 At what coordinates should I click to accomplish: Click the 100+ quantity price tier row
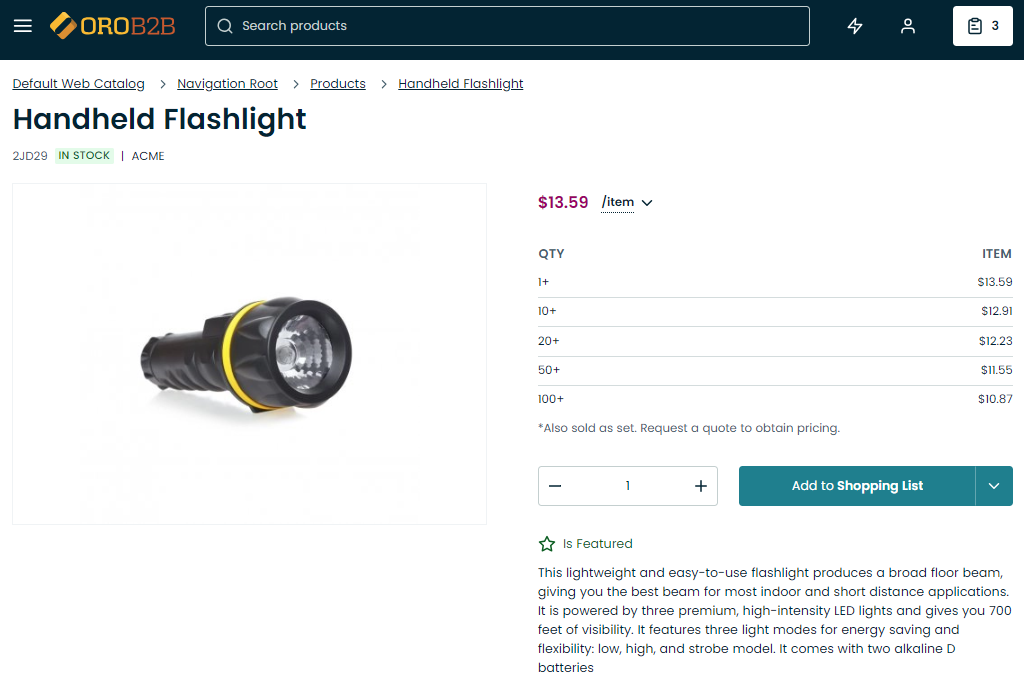pyautogui.click(x=775, y=399)
